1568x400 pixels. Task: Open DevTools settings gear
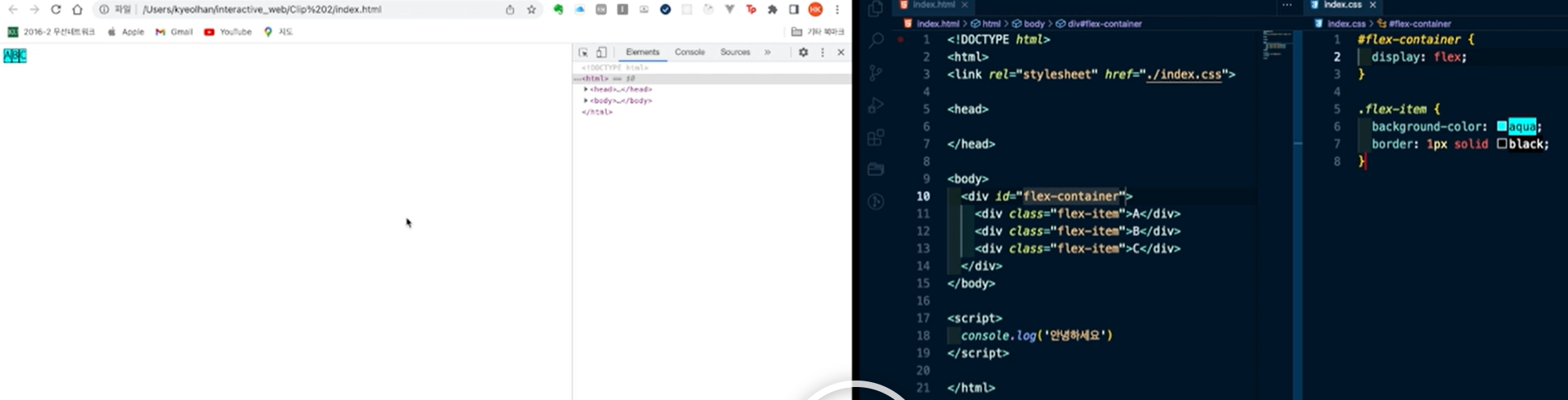click(803, 52)
